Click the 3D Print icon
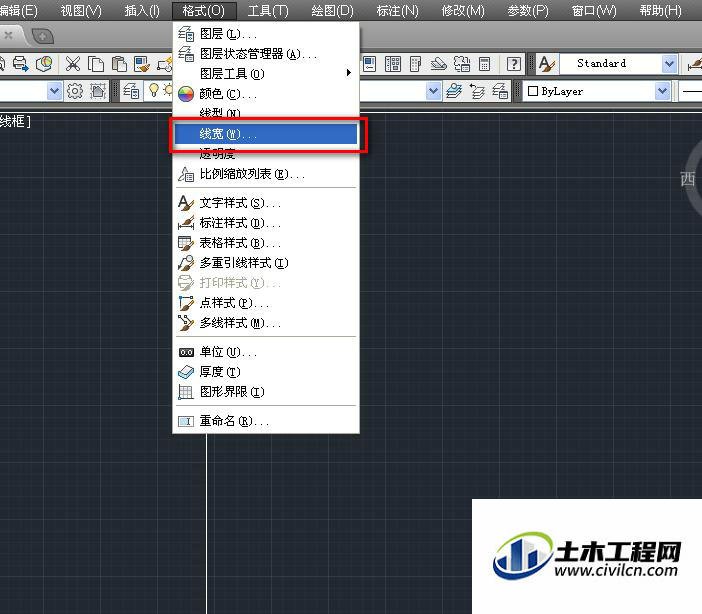 [x=44, y=64]
